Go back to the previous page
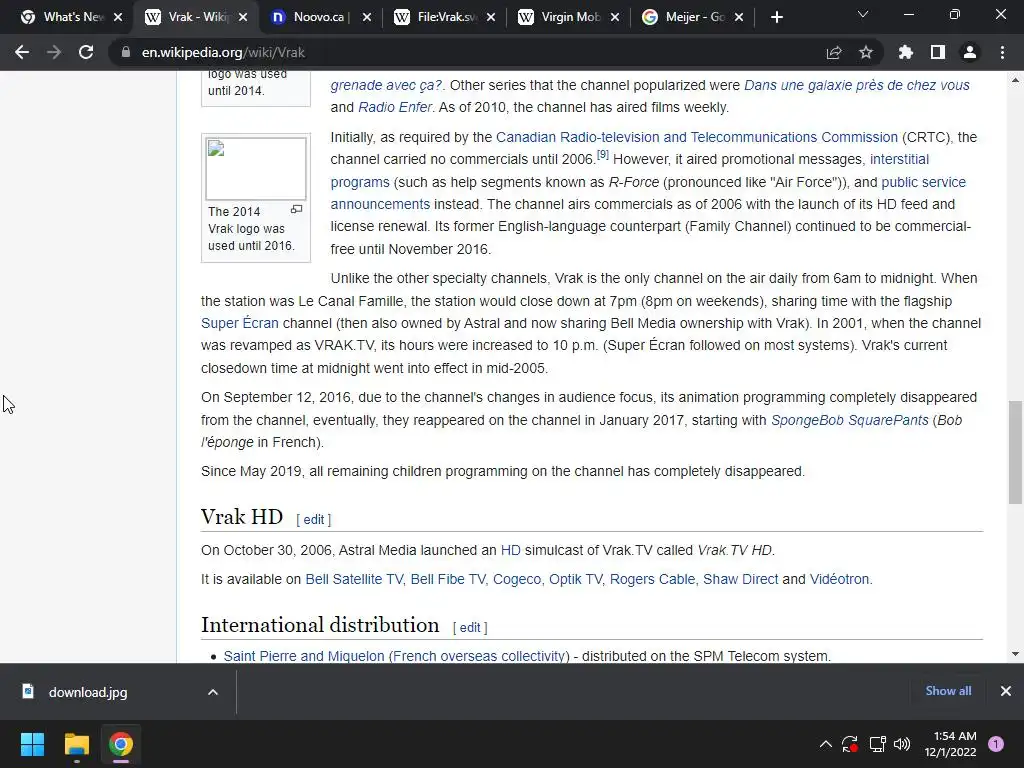 [22, 52]
